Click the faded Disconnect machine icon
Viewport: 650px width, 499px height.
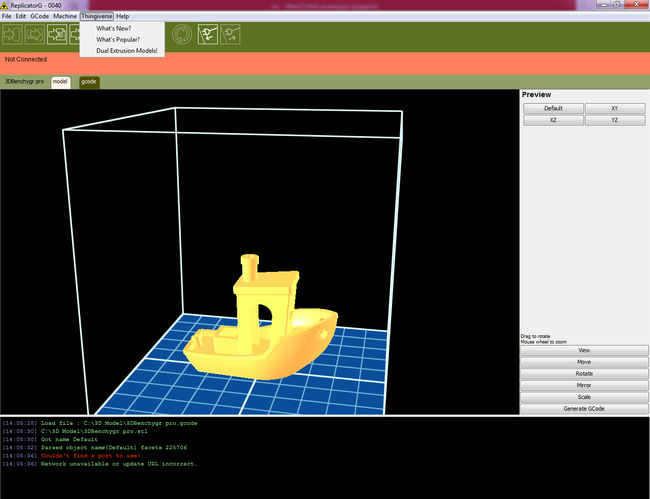[231, 35]
